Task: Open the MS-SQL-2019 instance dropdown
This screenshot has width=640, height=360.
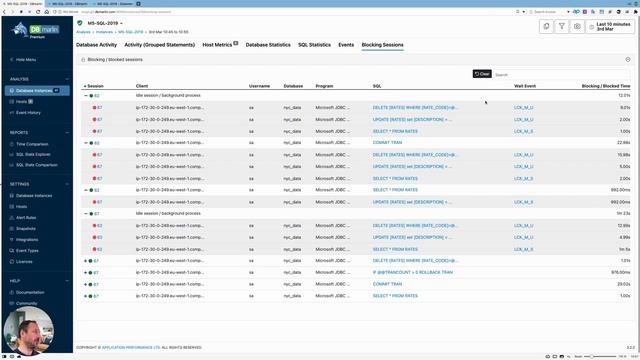Action: (105, 23)
